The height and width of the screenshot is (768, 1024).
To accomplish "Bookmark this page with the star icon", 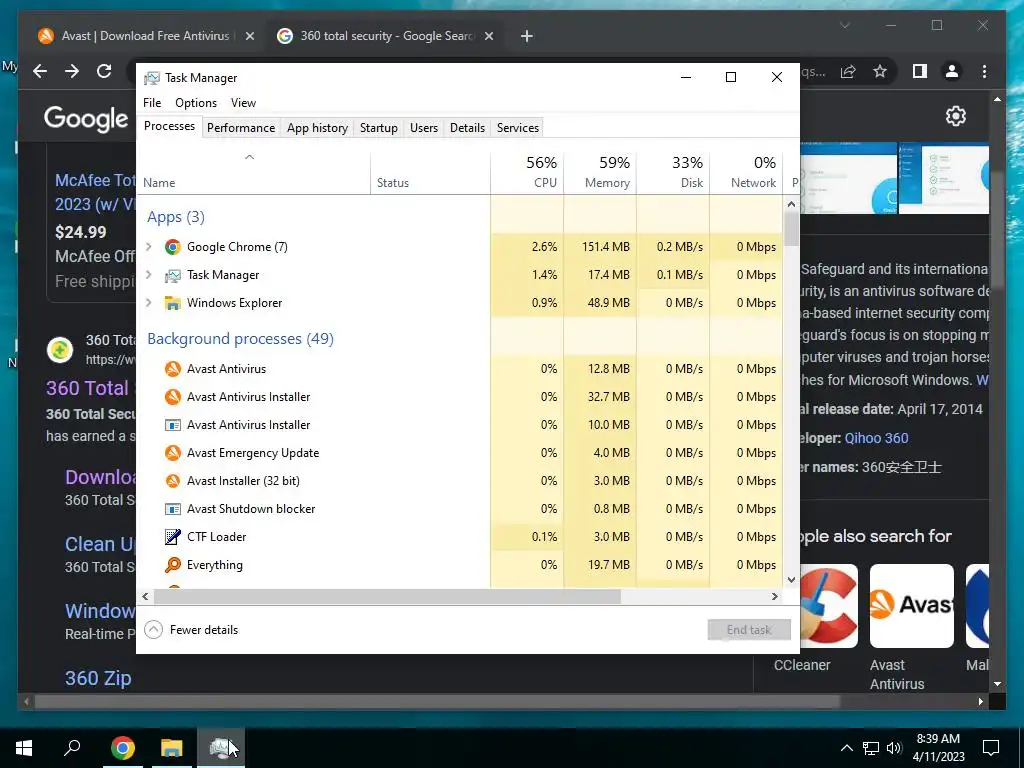I will pyautogui.click(x=880, y=71).
